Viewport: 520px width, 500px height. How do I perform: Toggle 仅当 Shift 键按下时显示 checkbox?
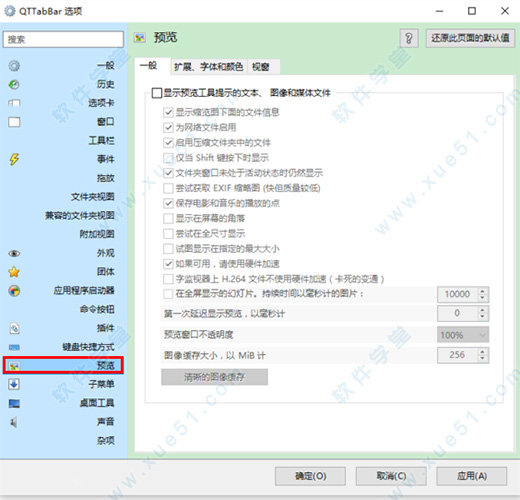pyautogui.click(x=168, y=158)
